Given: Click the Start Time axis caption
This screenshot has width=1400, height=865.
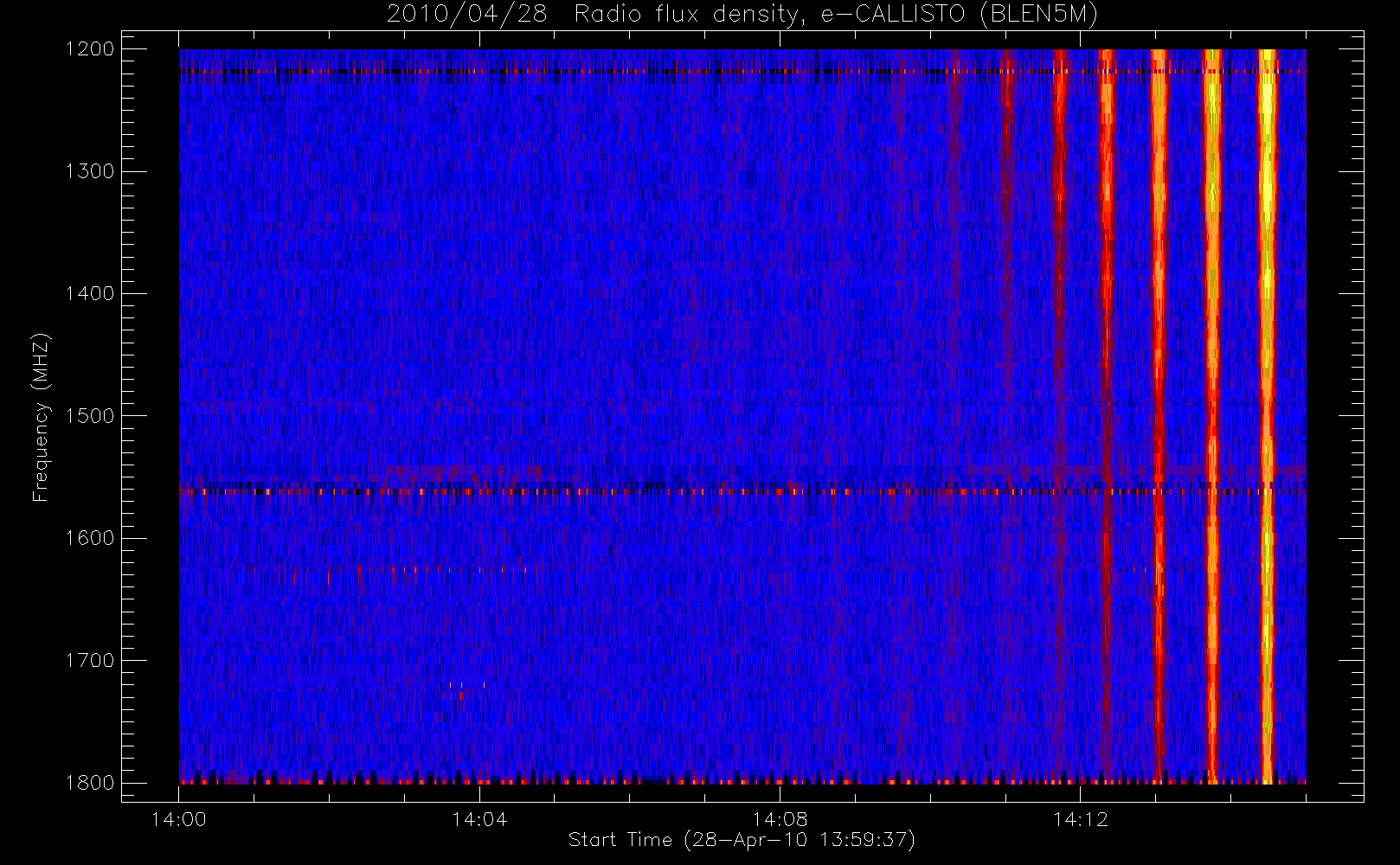Looking at the screenshot, I should click(x=742, y=840).
